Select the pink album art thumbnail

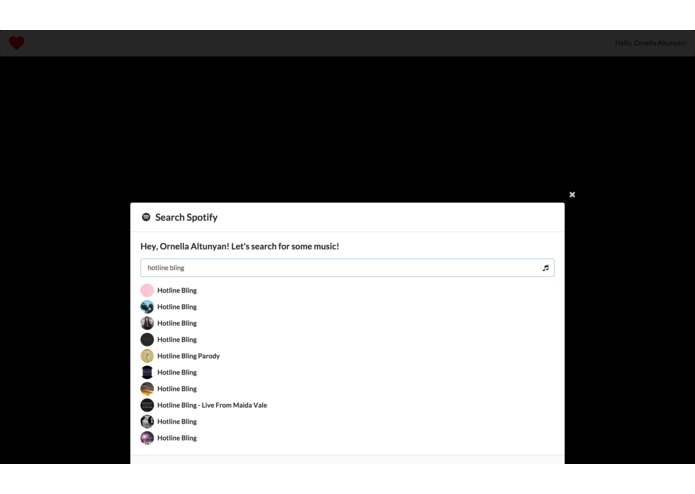147,290
